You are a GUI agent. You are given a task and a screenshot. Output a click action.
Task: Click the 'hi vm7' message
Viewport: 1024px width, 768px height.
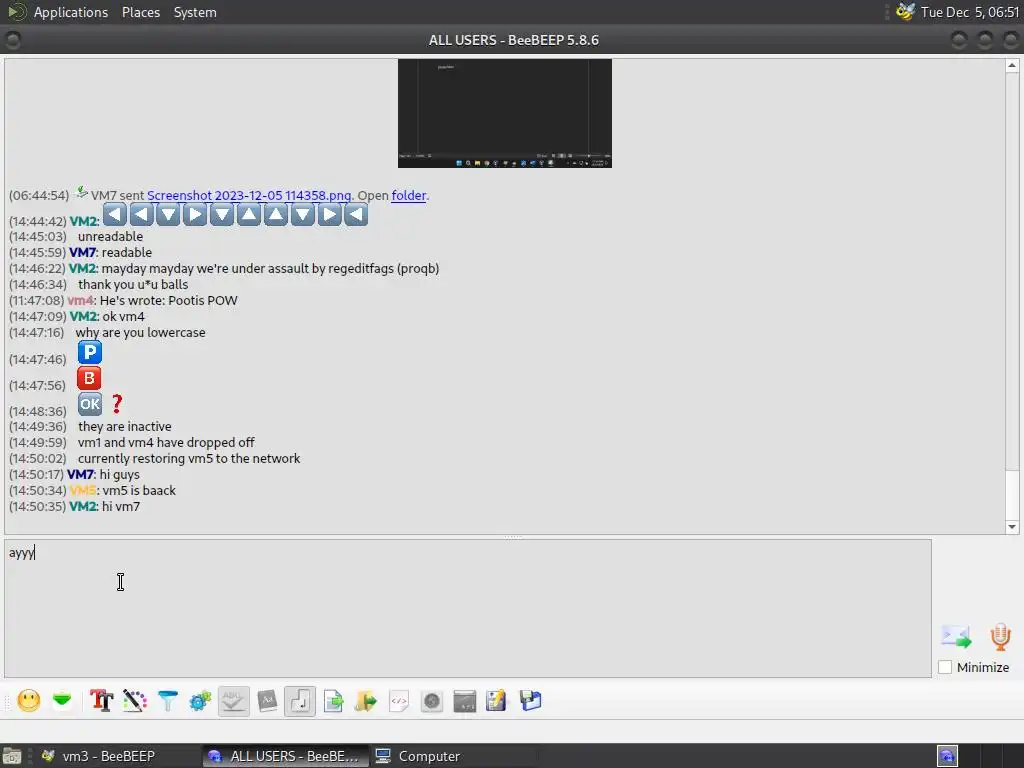121,506
